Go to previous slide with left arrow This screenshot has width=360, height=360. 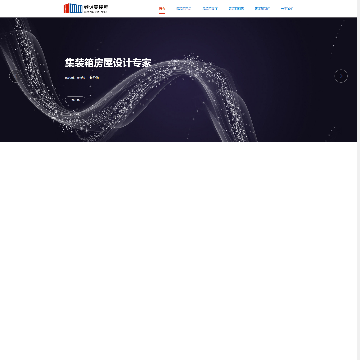[x=15, y=76]
